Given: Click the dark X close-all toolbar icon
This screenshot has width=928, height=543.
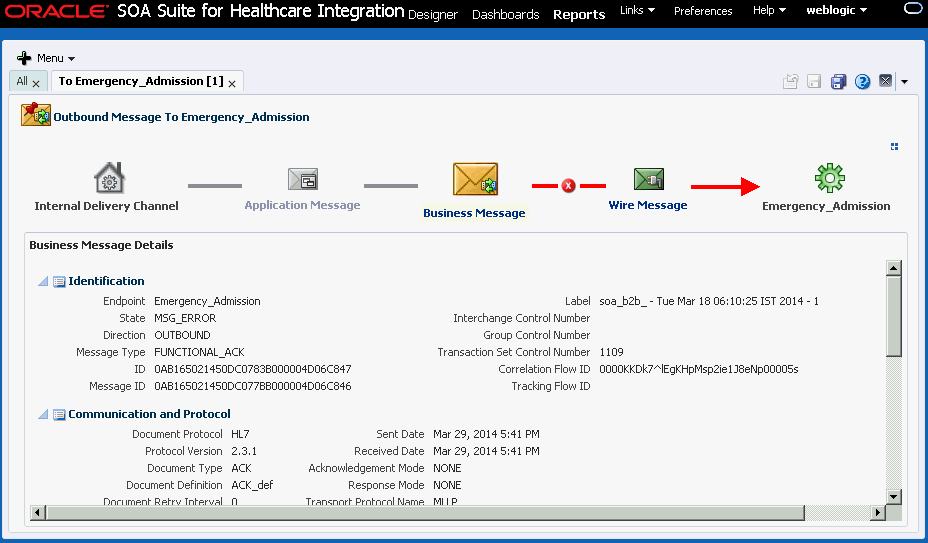Looking at the screenshot, I should tap(885, 81).
